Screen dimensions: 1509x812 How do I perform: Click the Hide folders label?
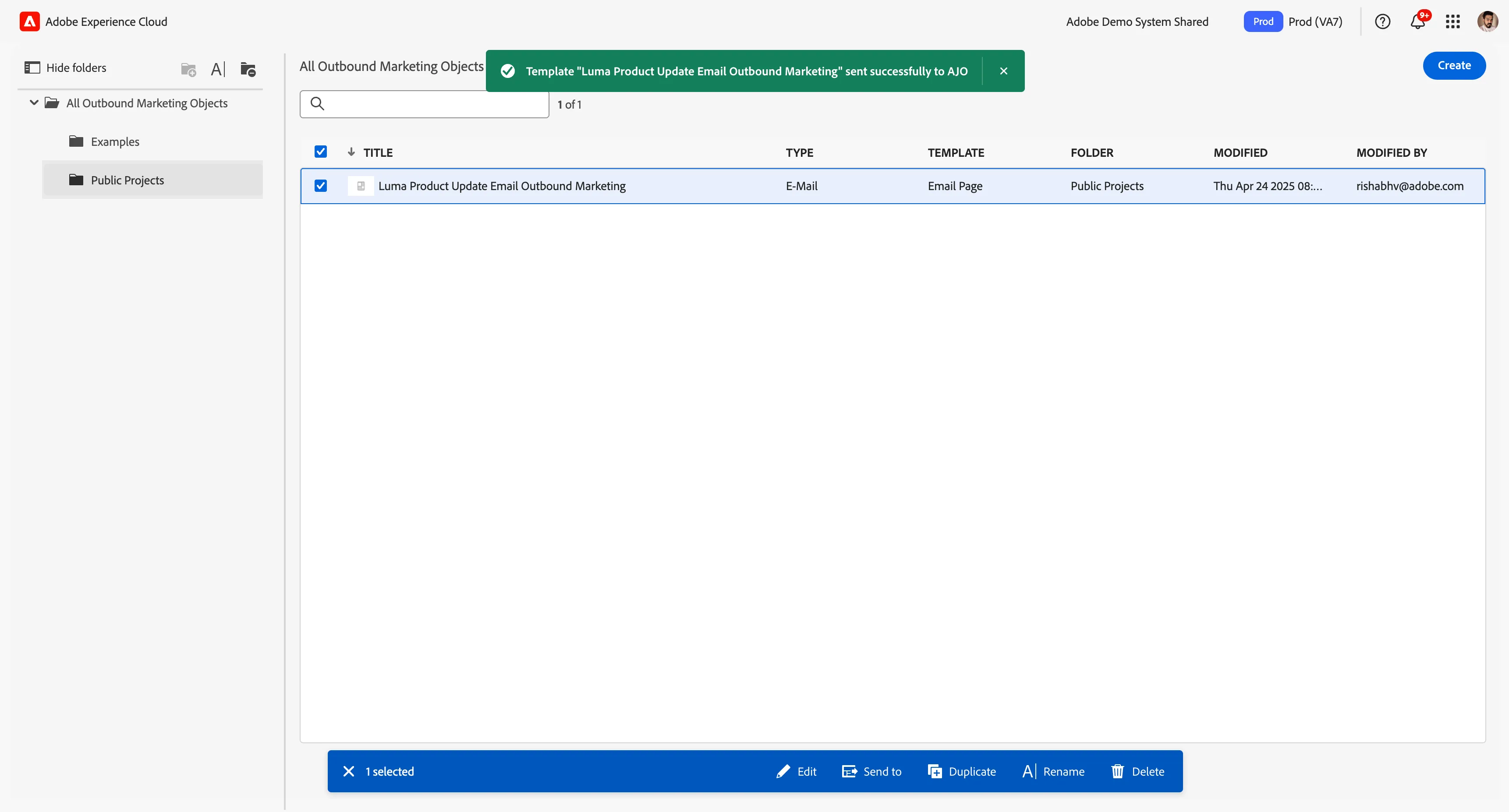76,68
